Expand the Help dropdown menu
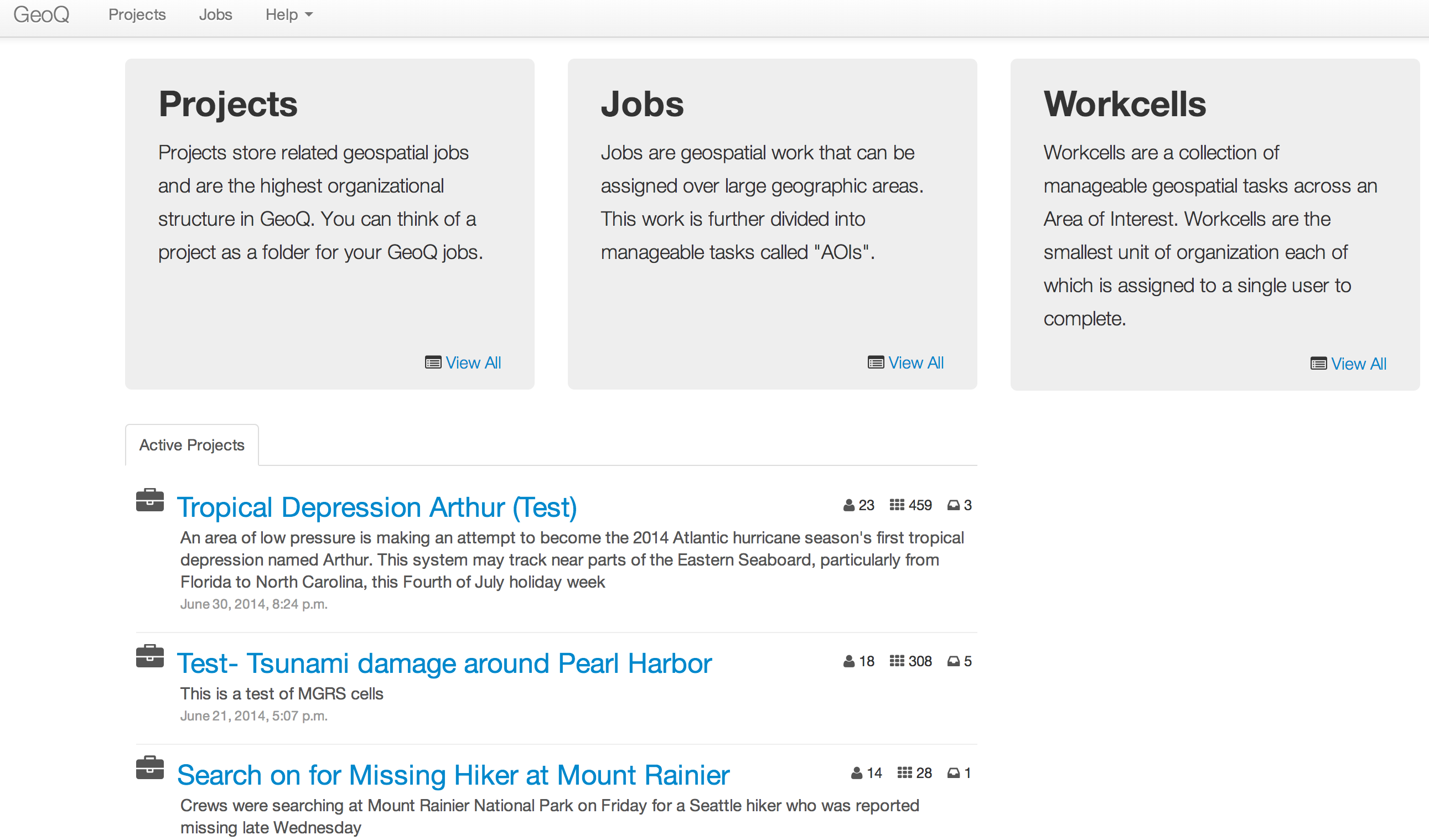The width and height of the screenshot is (1429, 840). (289, 15)
